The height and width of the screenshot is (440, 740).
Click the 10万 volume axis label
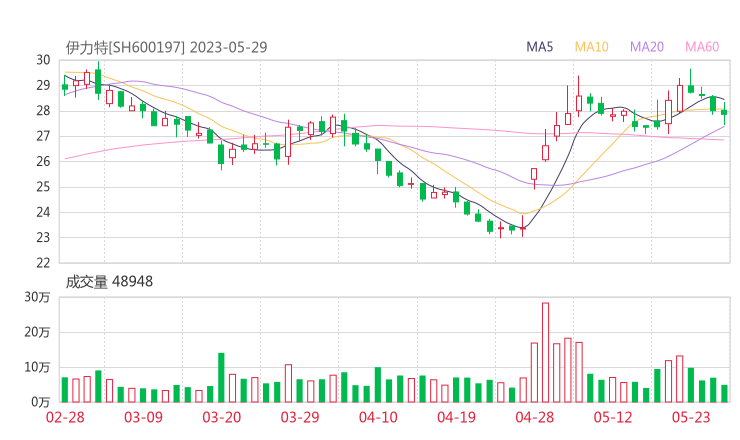(37, 367)
